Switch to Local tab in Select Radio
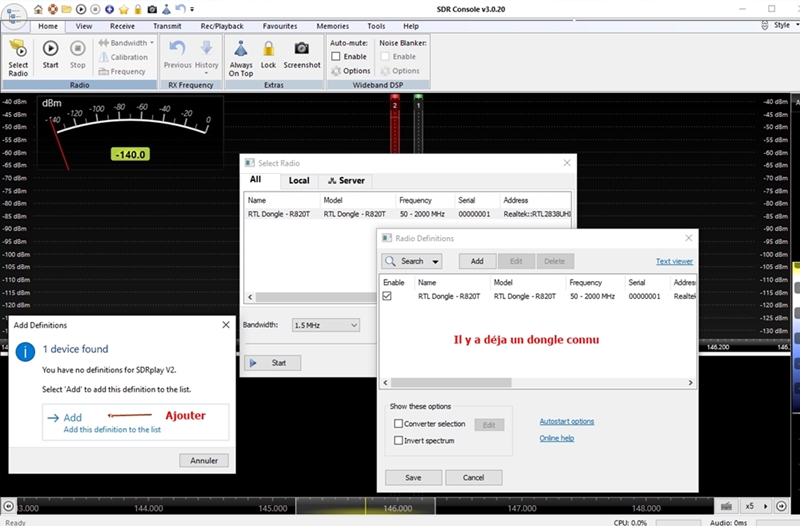The image size is (800, 526). tap(299, 181)
